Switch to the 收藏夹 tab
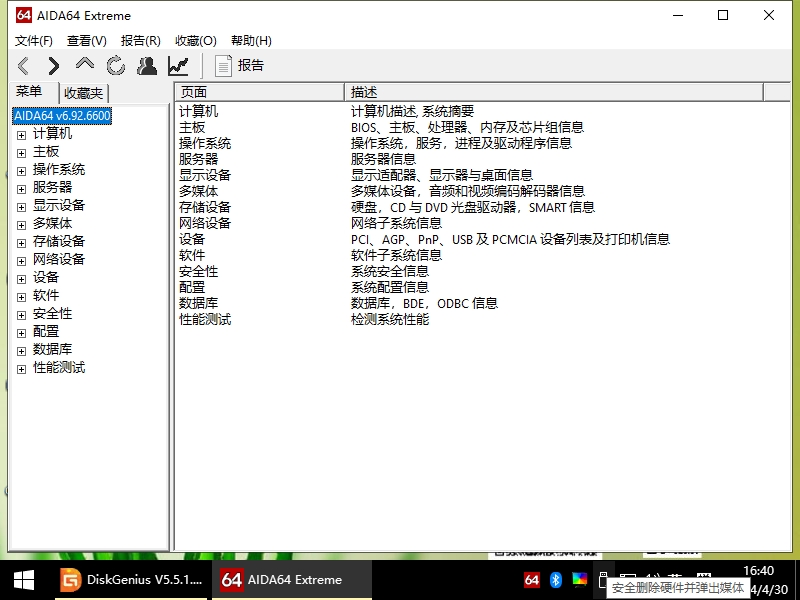The width and height of the screenshot is (800, 600). [x=84, y=93]
